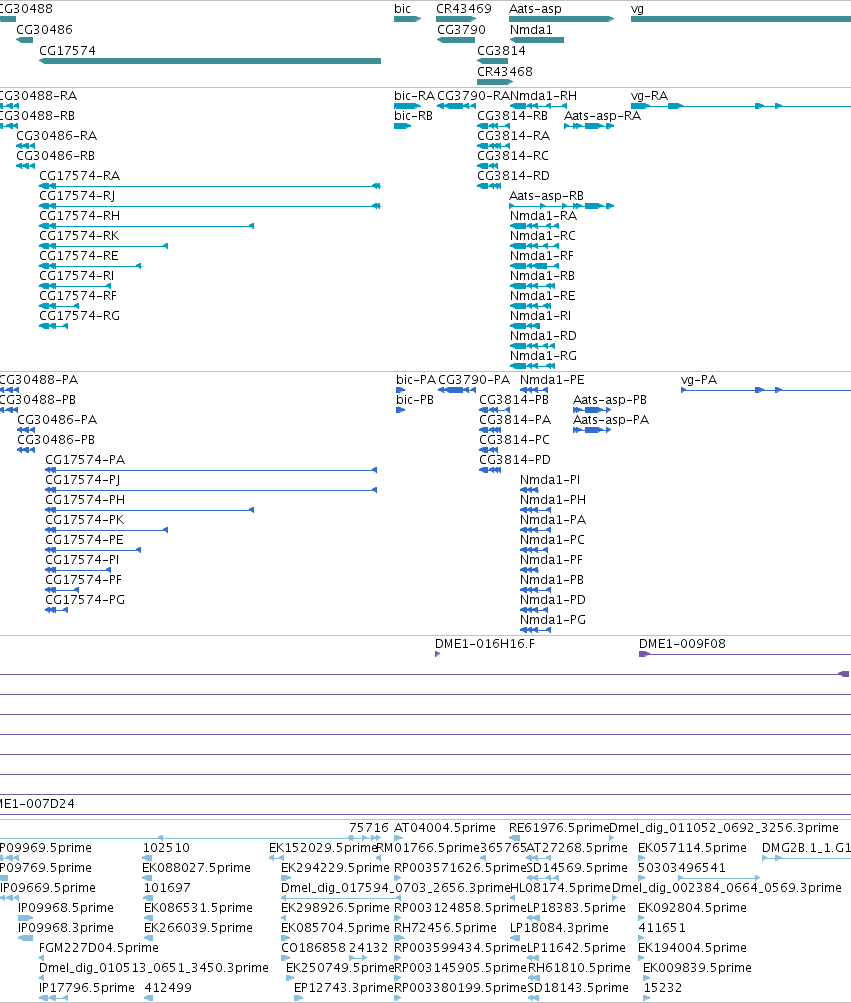Open the Nmda1-RF transcript label
Viewport: 851px width, 1003px height.
click(x=542, y=256)
